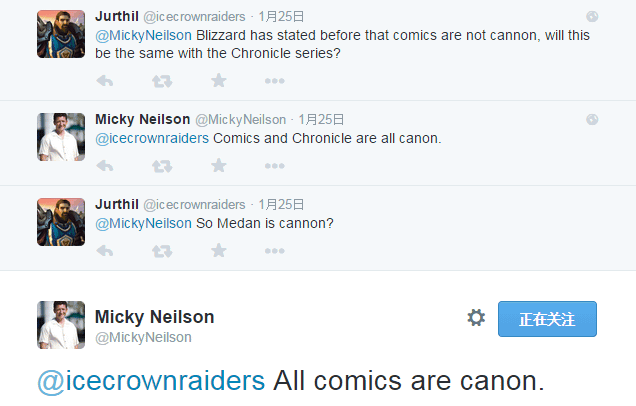Favorite the Medan is cannon tweet
The height and width of the screenshot is (406, 636).
[x=218, y=251]
